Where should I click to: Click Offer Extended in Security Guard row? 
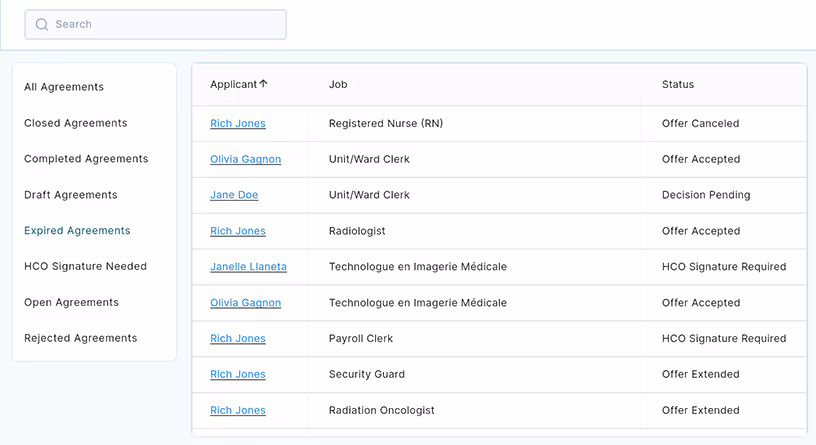pyautogui.click(x=700, y=374)
